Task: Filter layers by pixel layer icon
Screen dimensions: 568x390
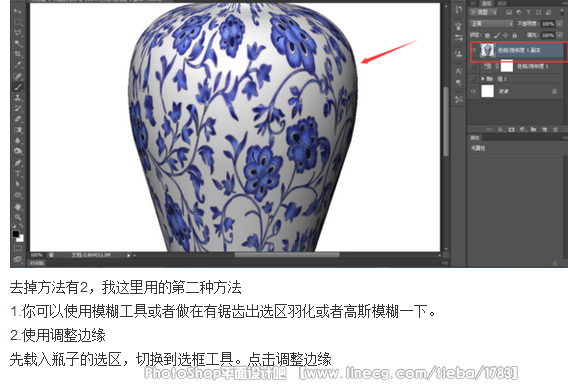Action: click(x=509, y=12)
